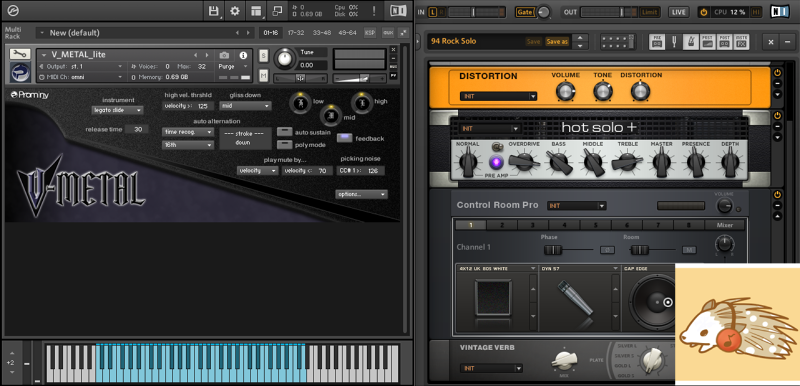Open the Vintage Verb INIT preset dropdown
Viewport: 800px width, 386px height.
click(491, 368)
